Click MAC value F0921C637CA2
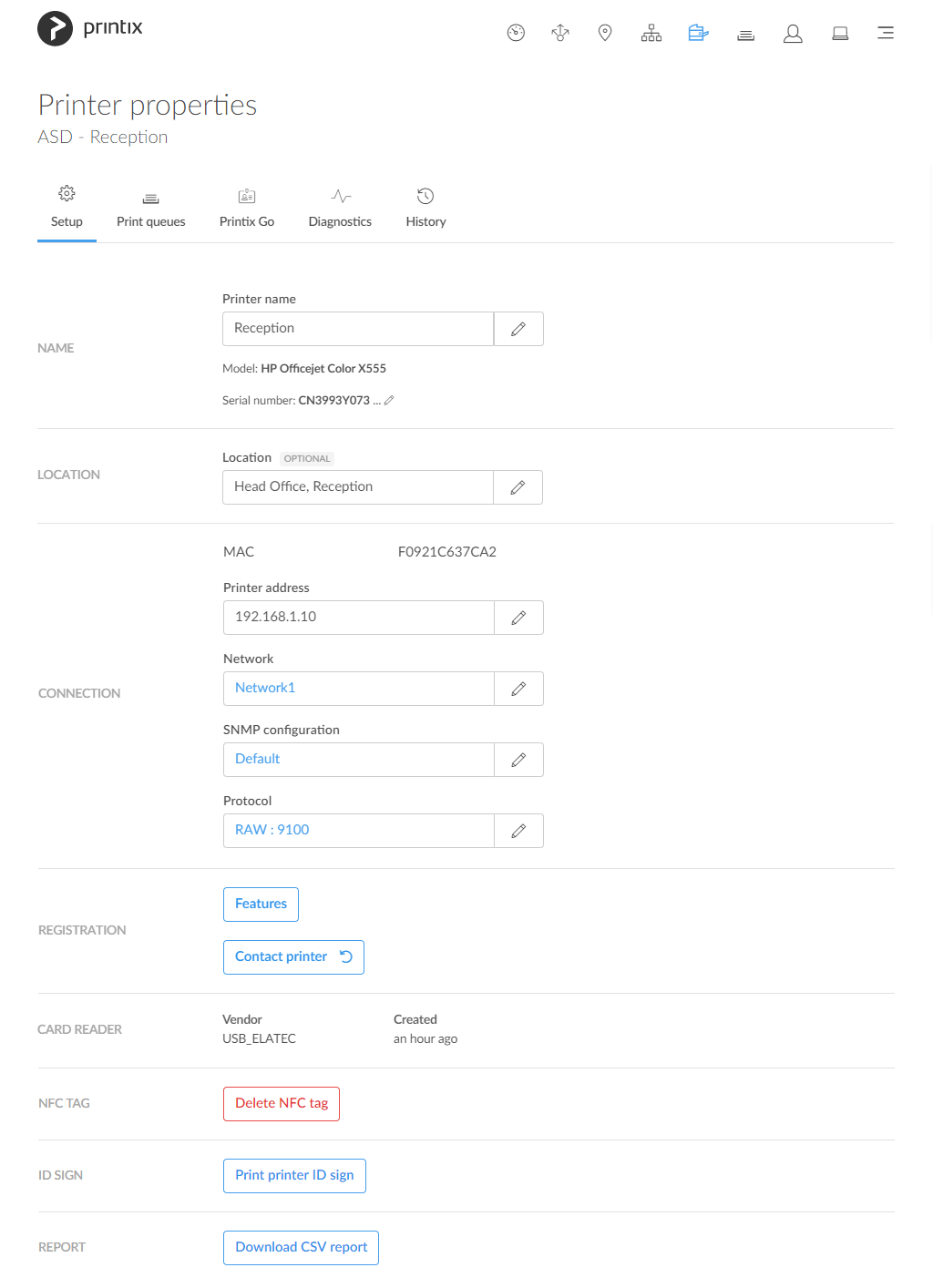Image resolution: width=933 pixels, height=1288 pixels. 447,552
